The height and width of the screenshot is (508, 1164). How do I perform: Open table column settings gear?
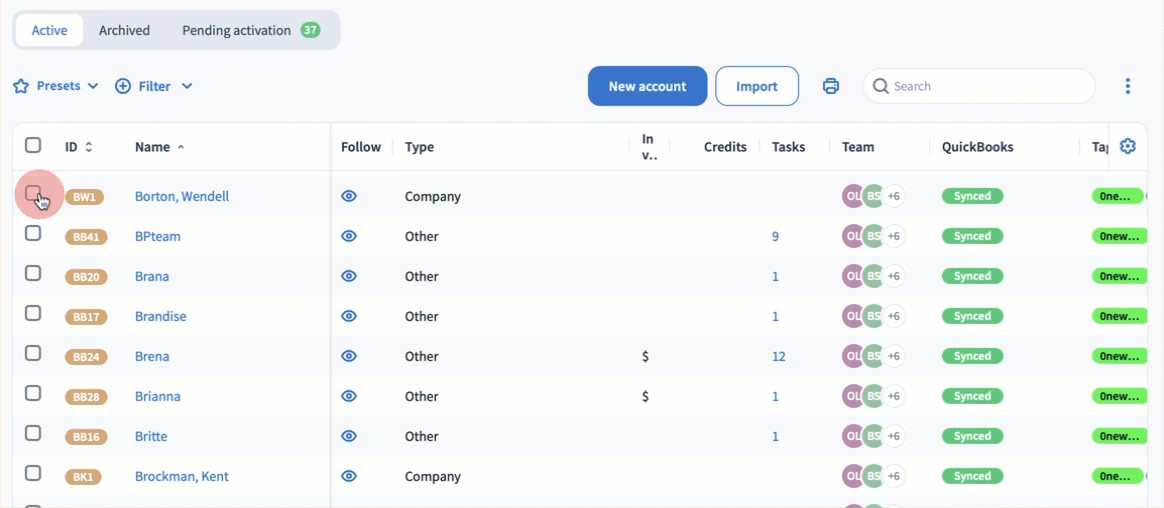tap(1128, 146)
